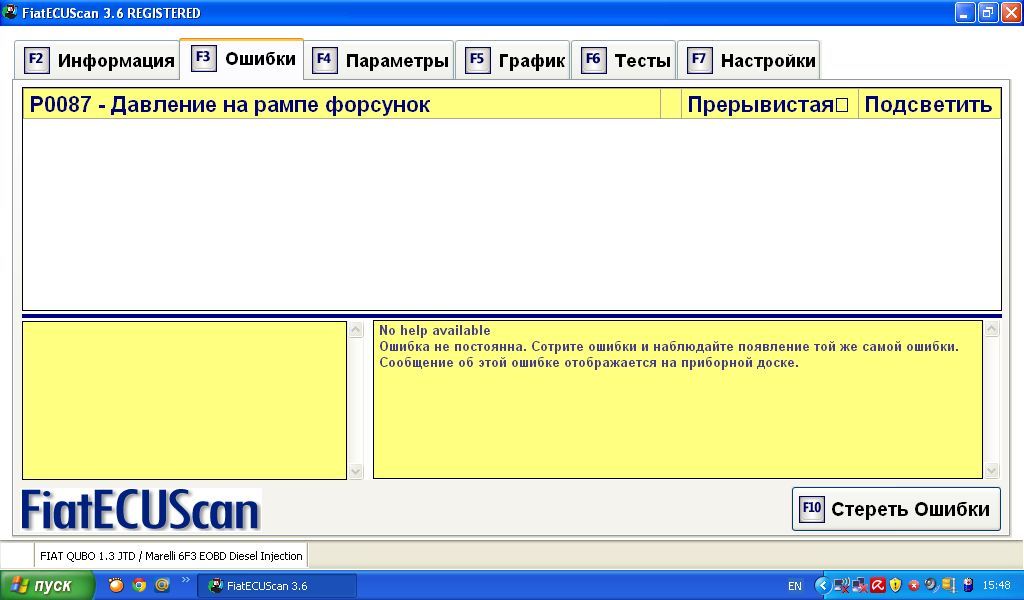Open the Настройки tab (F7)
The width and height of the screenshot is (1024, 600).
coord(750,60)
